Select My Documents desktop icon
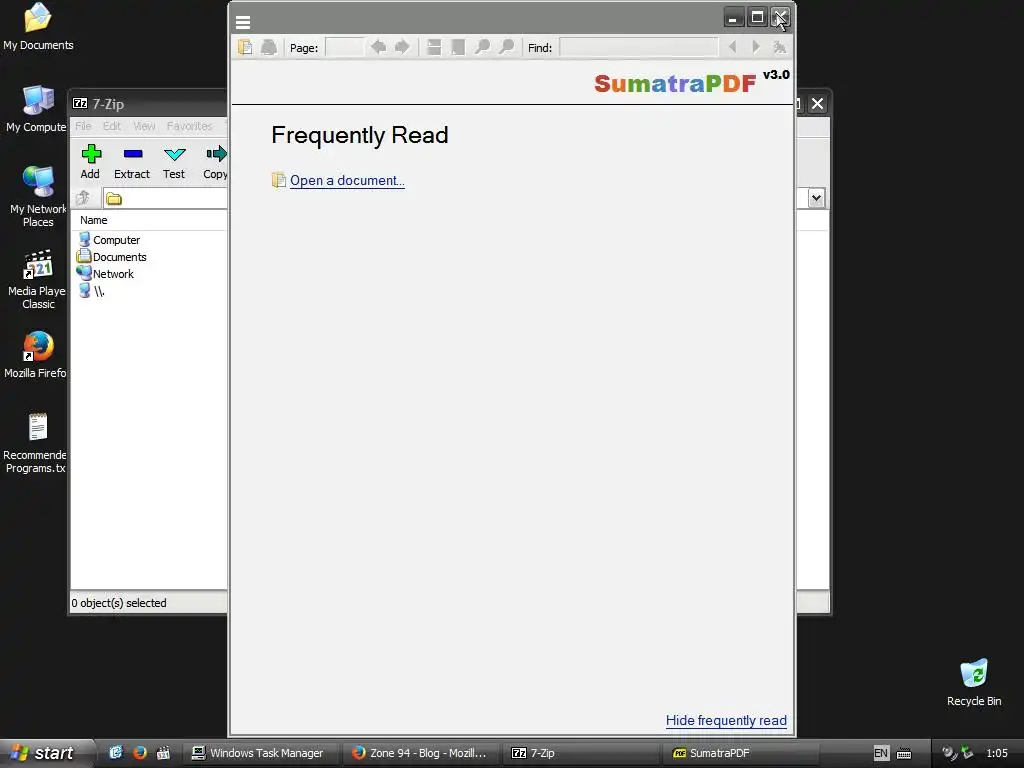 click(38, 27)
